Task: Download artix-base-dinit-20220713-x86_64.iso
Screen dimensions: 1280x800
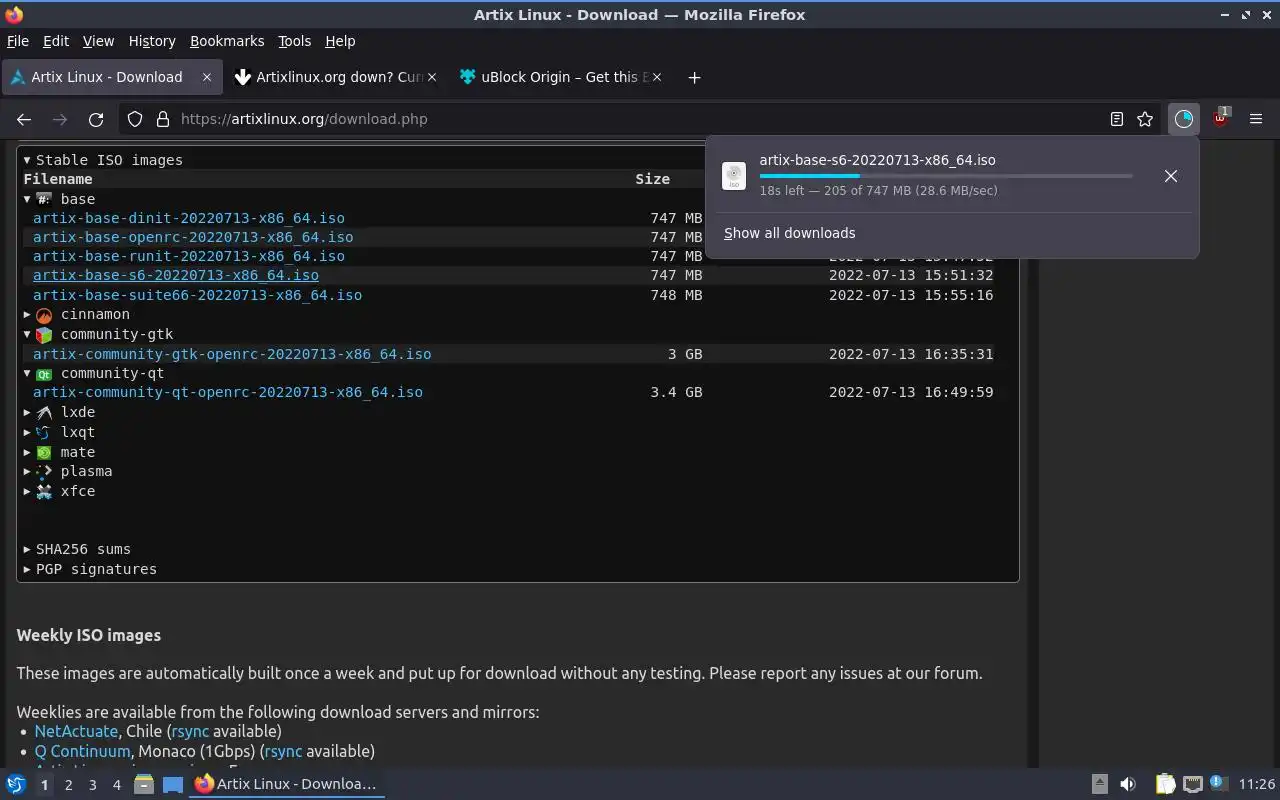Action: coord(189,218)
